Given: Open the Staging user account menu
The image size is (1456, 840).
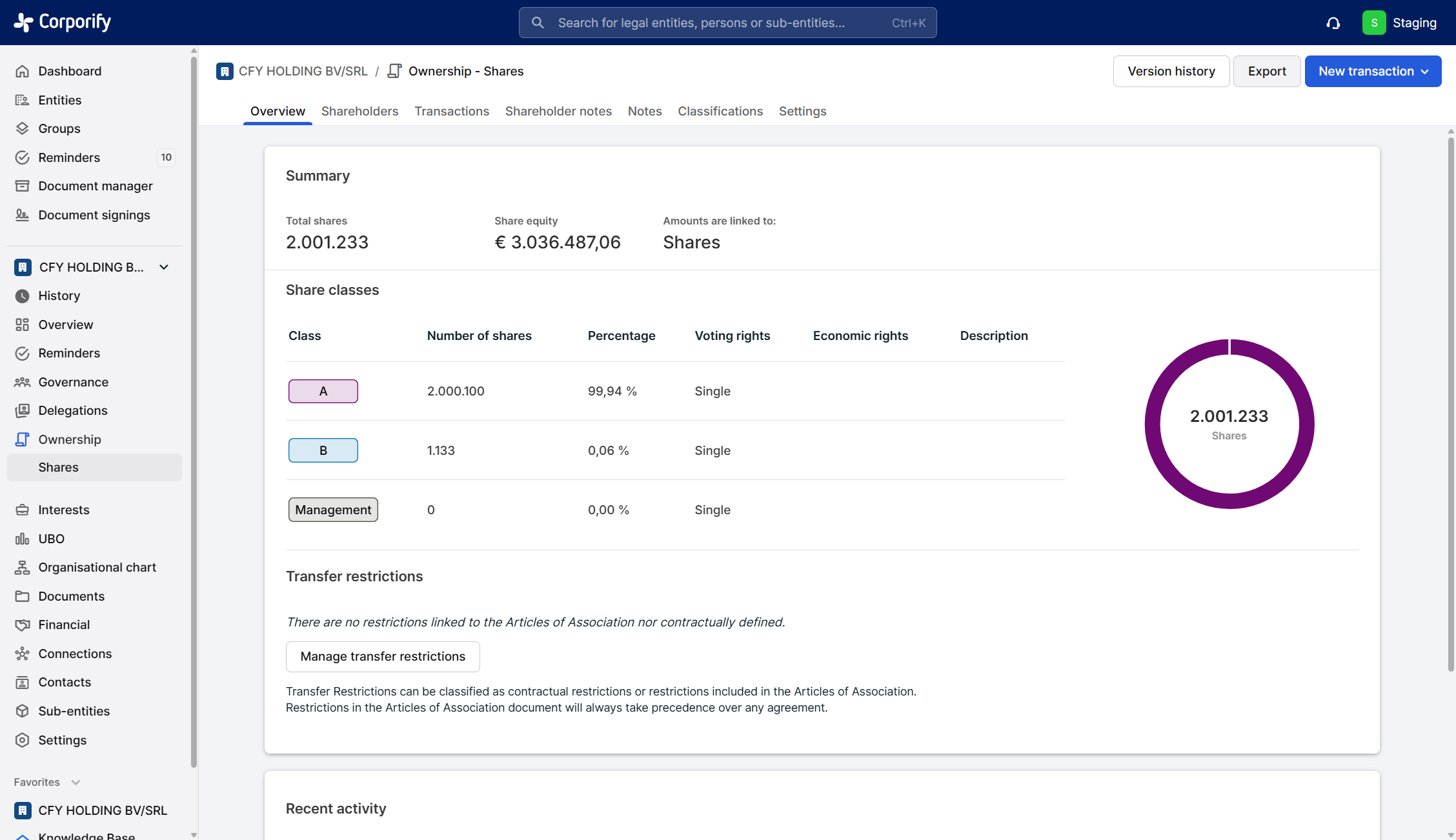Looking at the screenshot, I should coord(1399,23).
